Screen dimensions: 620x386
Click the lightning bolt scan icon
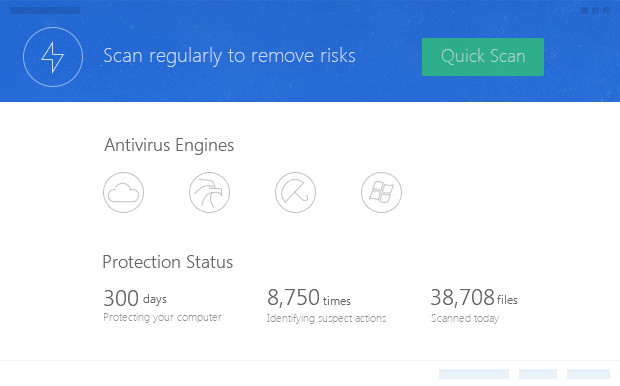[53, 57]
